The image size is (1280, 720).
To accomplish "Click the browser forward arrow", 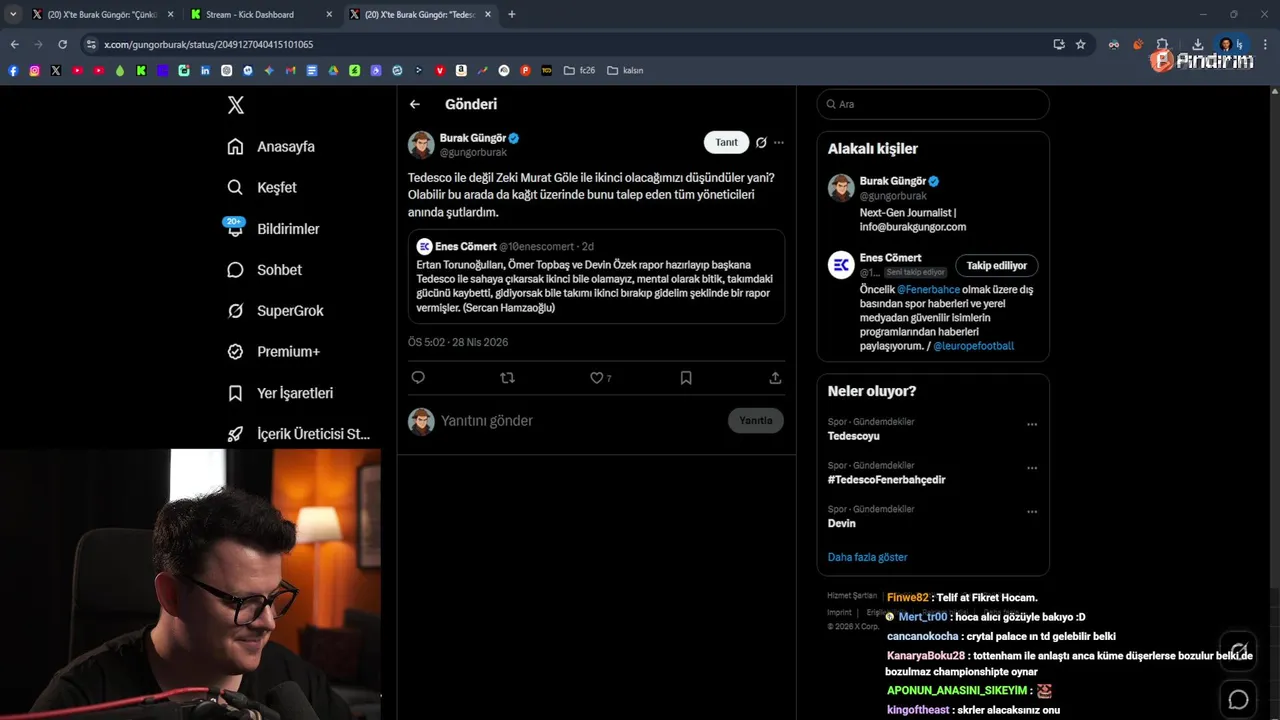I will (x=38, y=44).
